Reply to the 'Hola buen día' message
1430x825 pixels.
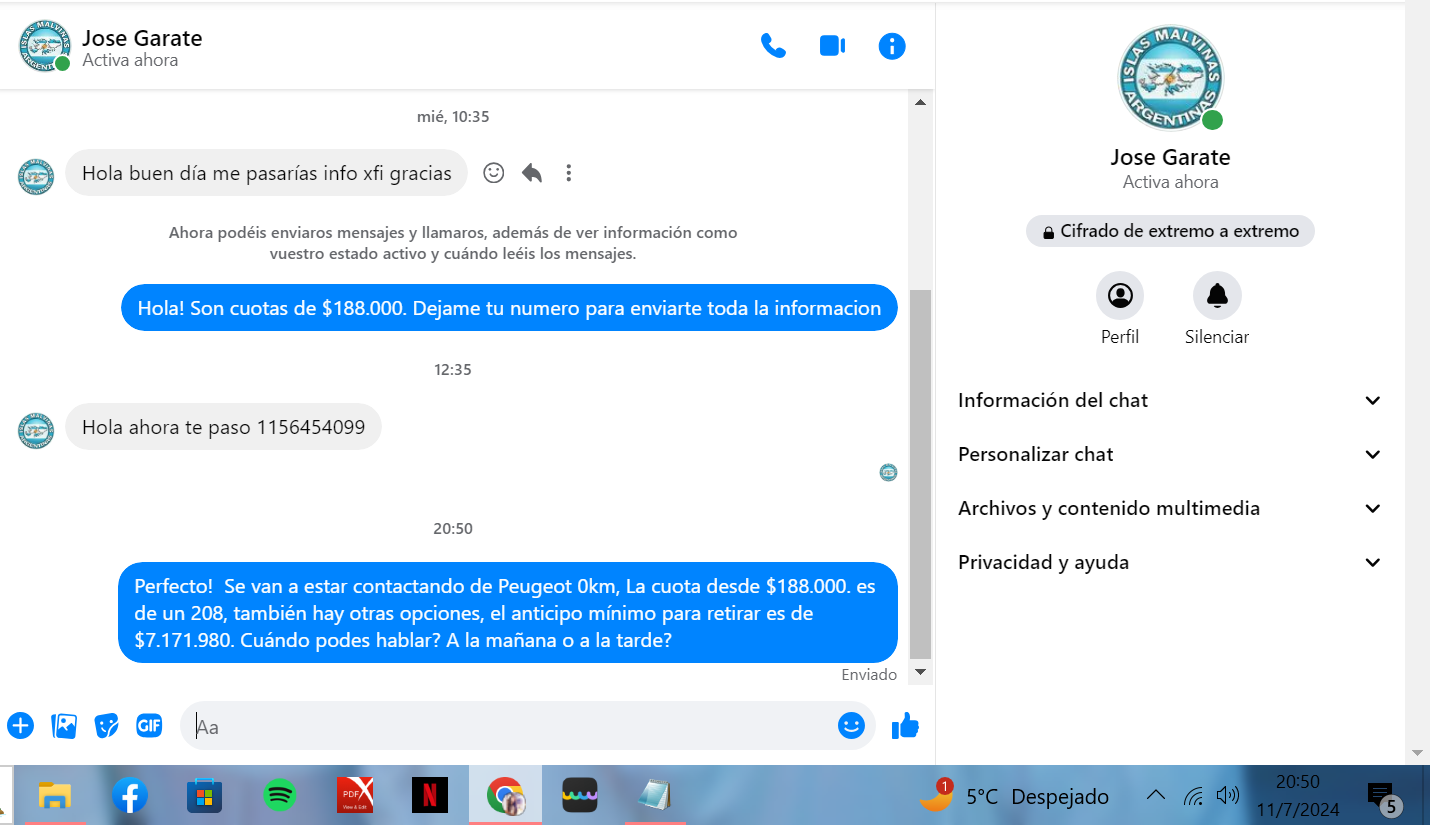click(532, 173)
